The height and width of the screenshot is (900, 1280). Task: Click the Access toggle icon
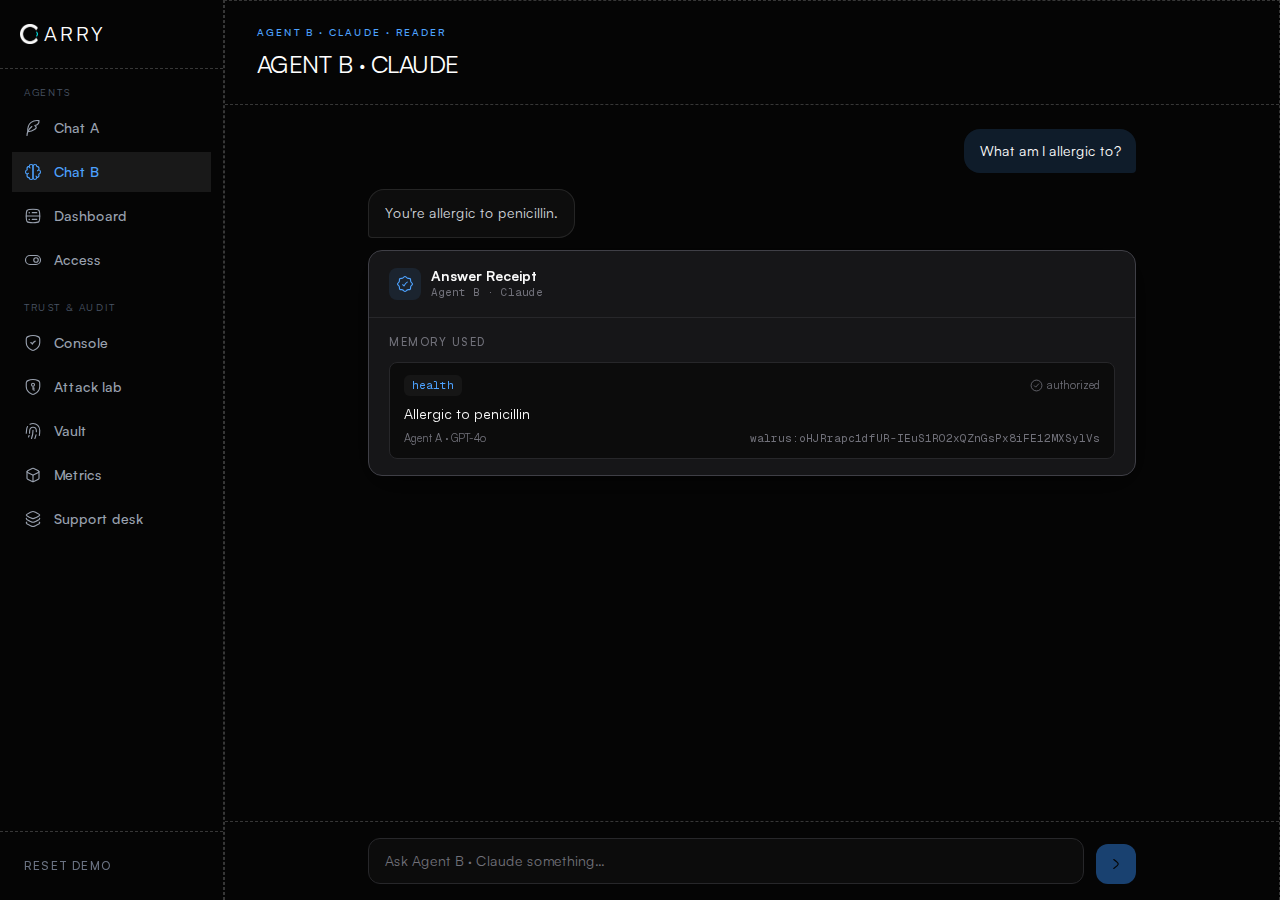[33, 260]
